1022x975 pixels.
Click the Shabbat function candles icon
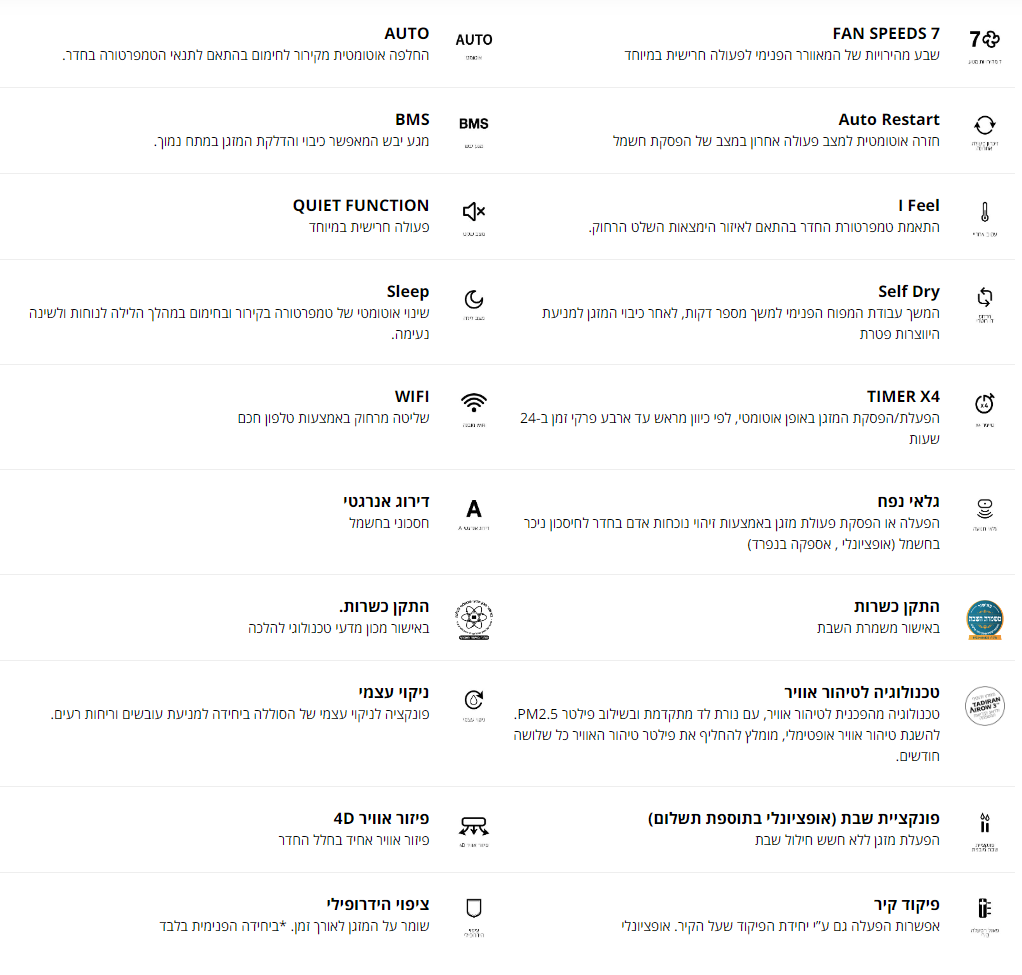984,823
